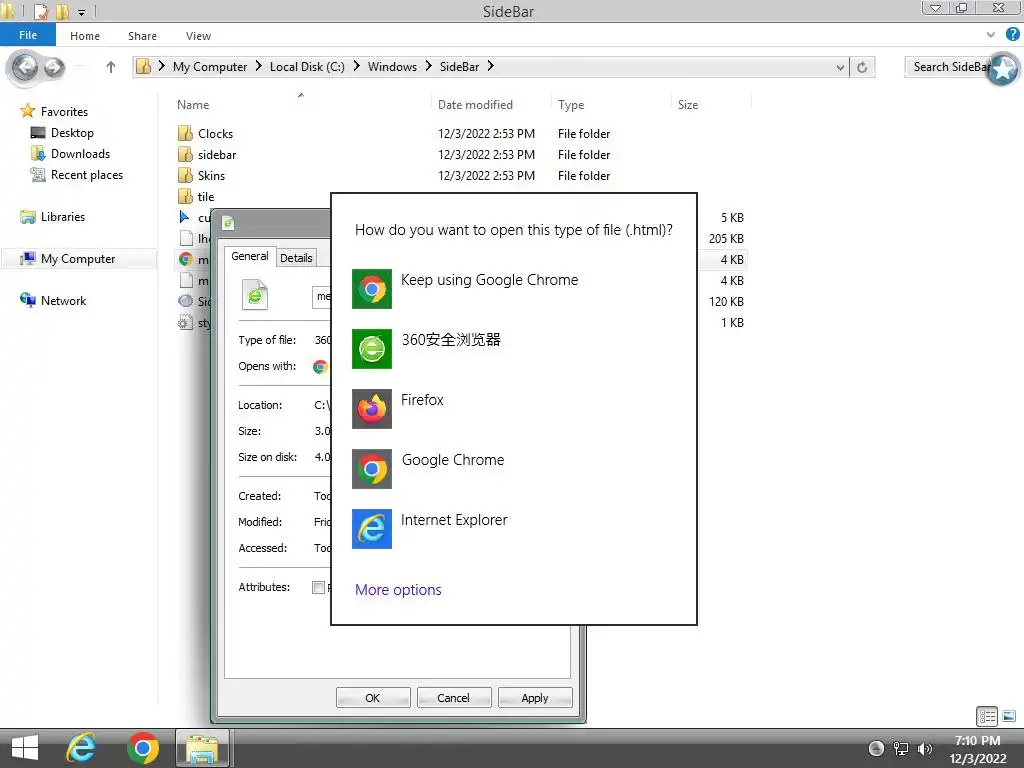The width and height of the screenshot is (1024, 768).
Task: Select Network in the navigation pane
Action: 63,300
